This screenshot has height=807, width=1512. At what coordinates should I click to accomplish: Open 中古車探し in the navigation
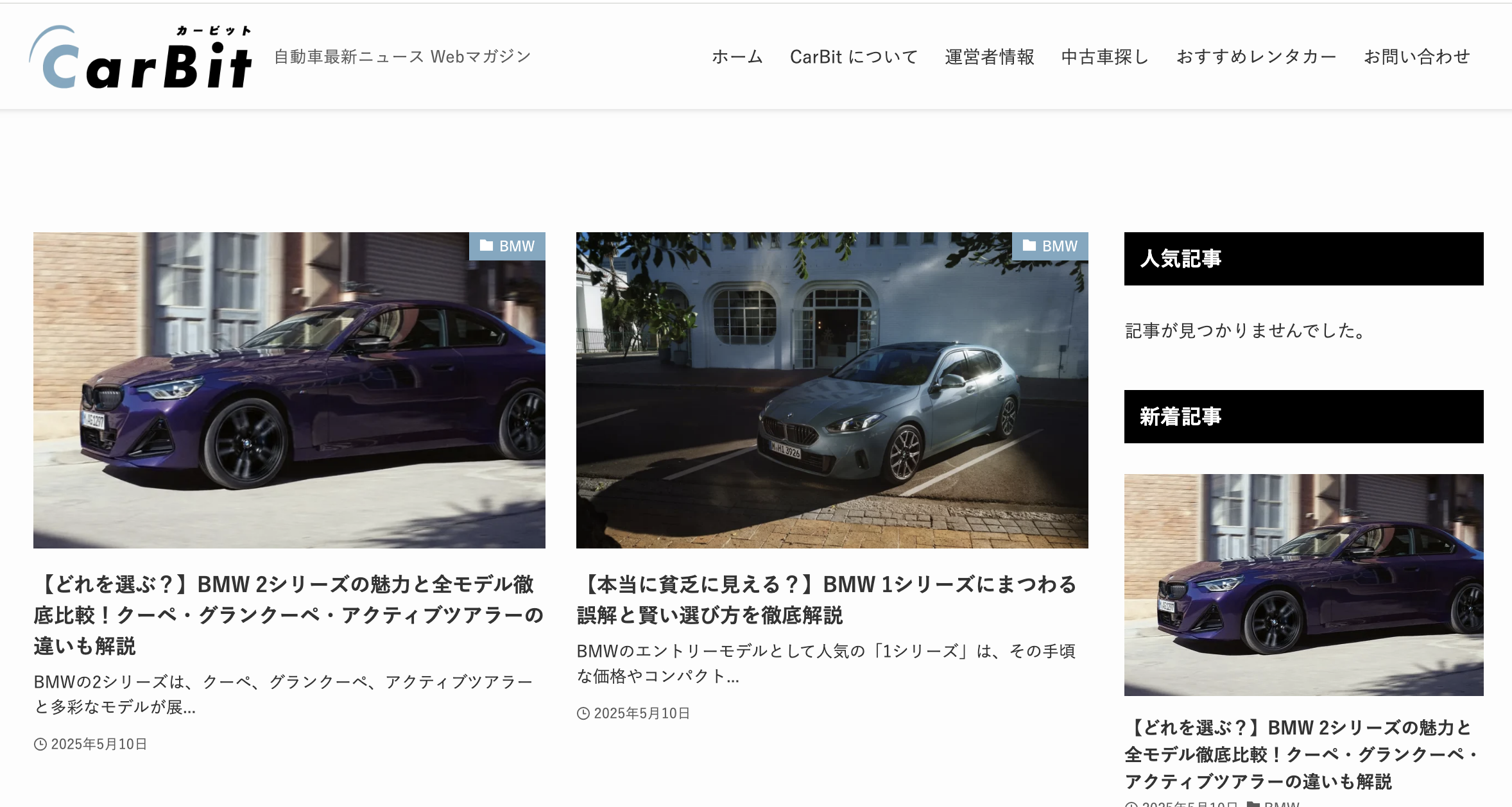(x=1104, y=57)
